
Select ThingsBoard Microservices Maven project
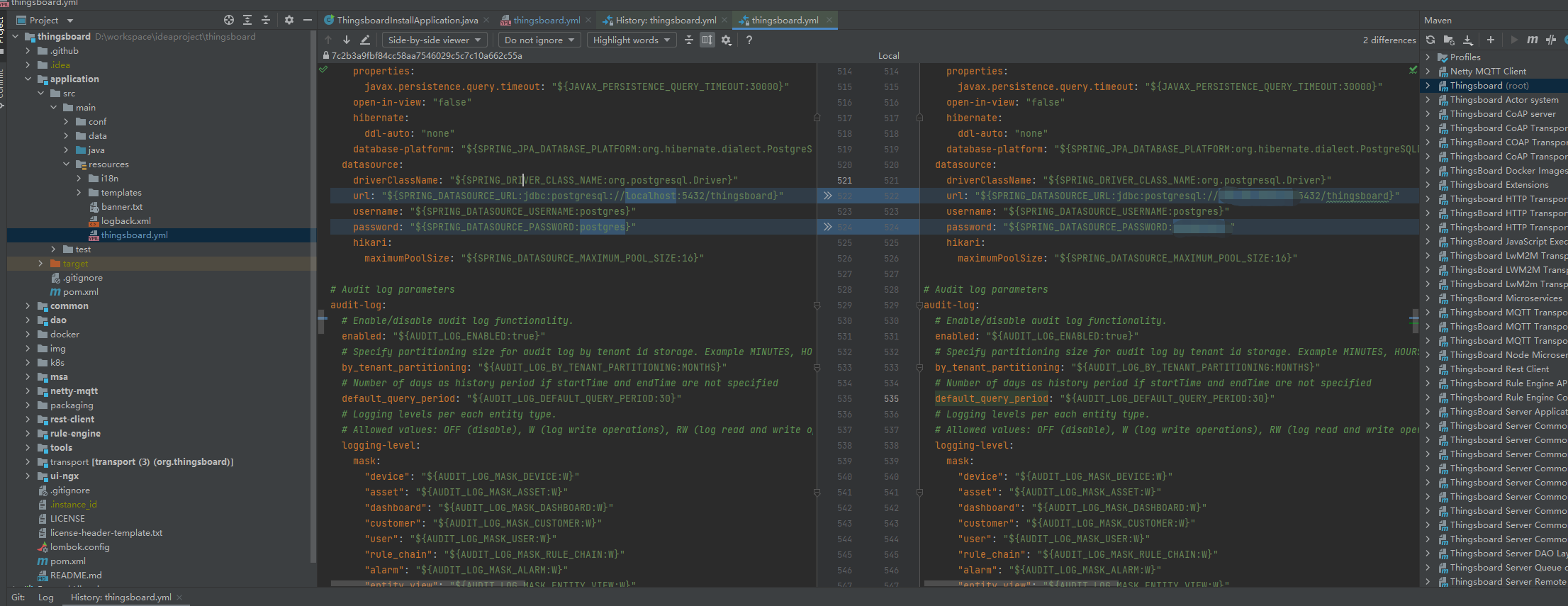coord(1506,298)
